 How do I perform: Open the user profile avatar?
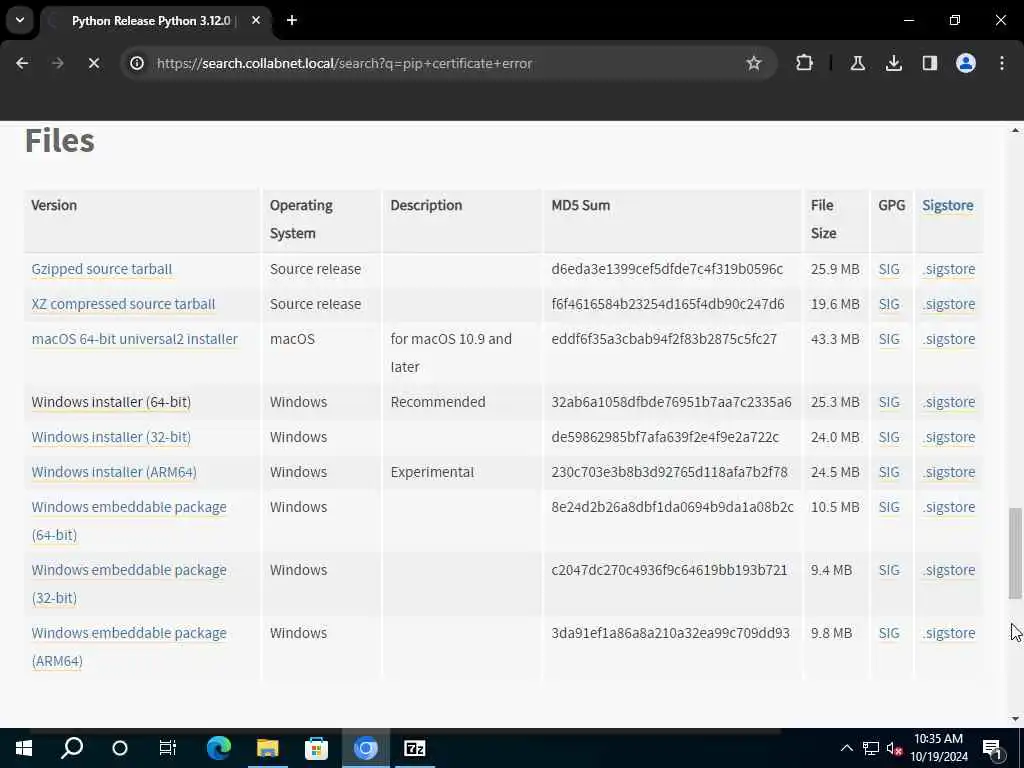pos(966,63)
